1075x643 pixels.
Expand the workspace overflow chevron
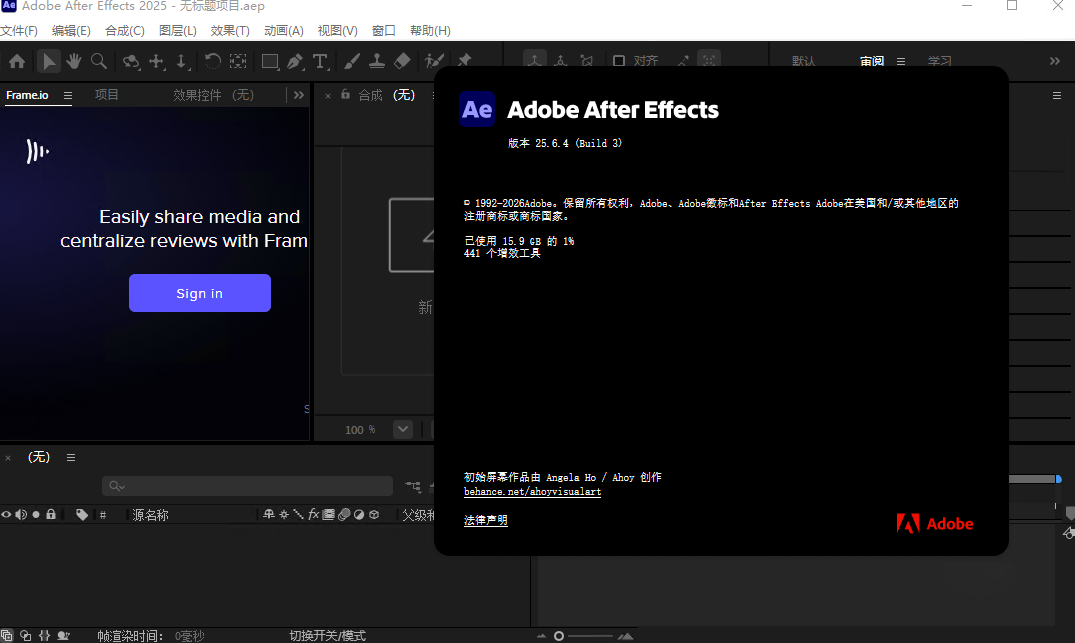point(1054,61)
